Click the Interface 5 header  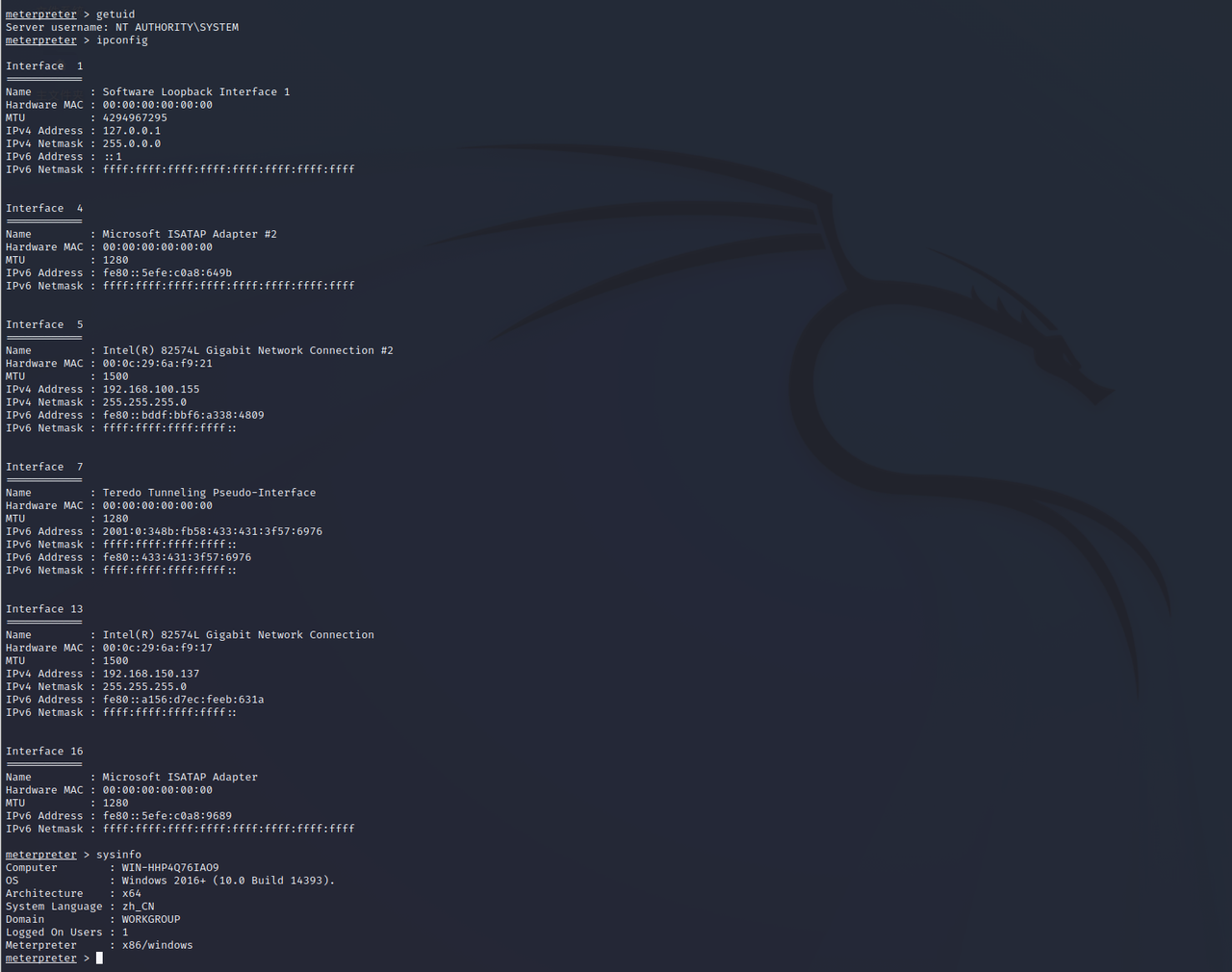click(44, 325)
